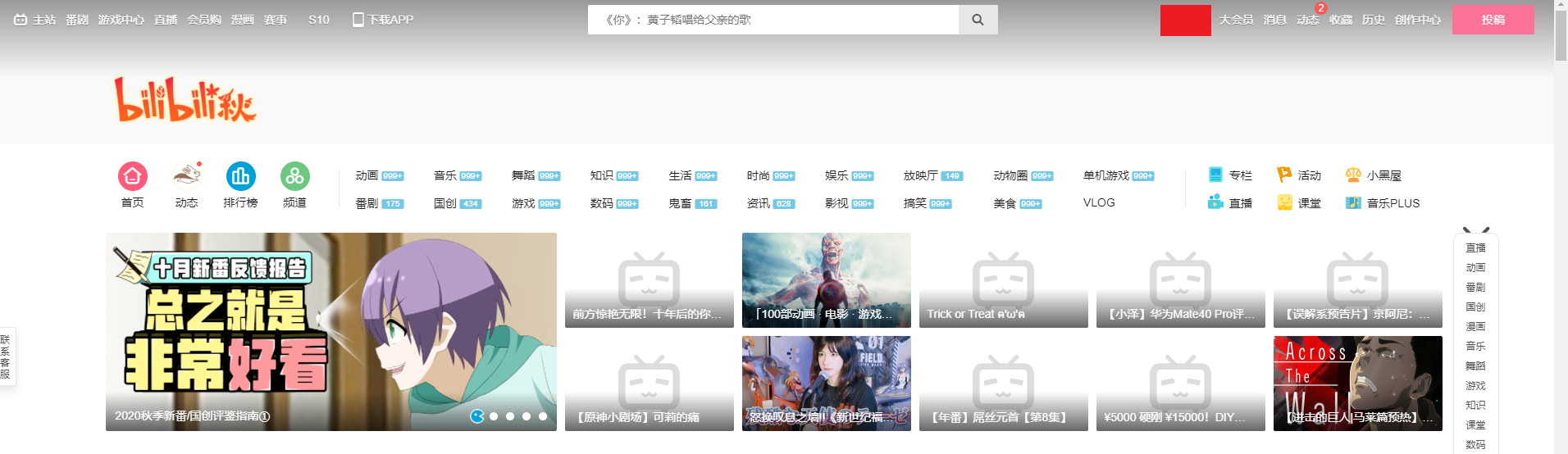The image size is (1568, 454).
Task: Click the bilibili autumn logo
Action: (x=185, y=100)
